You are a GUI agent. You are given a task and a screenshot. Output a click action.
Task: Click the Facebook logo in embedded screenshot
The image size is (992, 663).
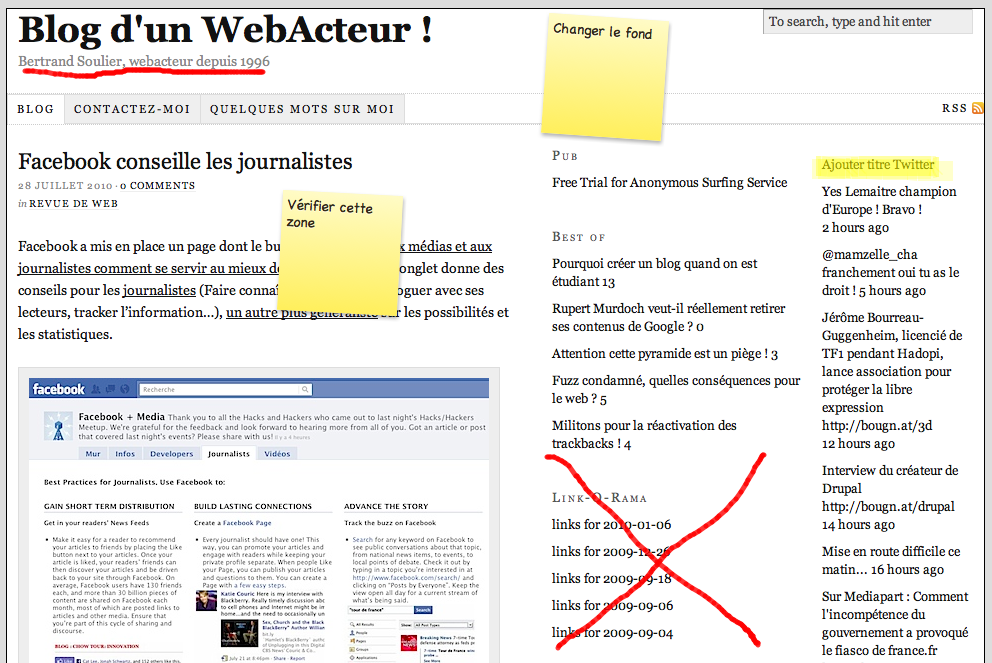click(58, 389)
